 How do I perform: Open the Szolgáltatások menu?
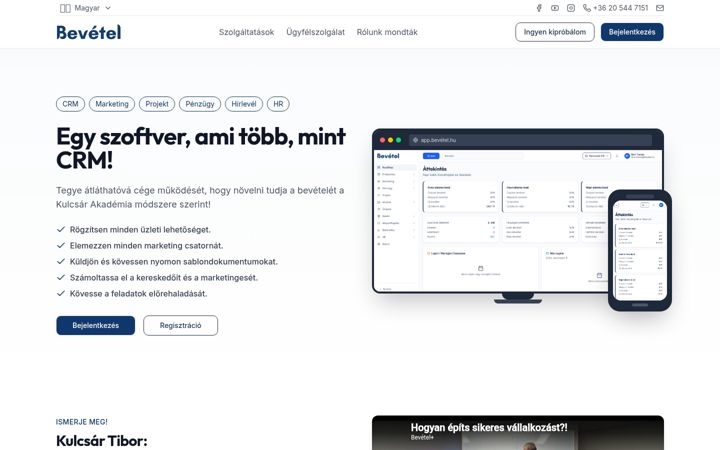(x=246, y=32)
